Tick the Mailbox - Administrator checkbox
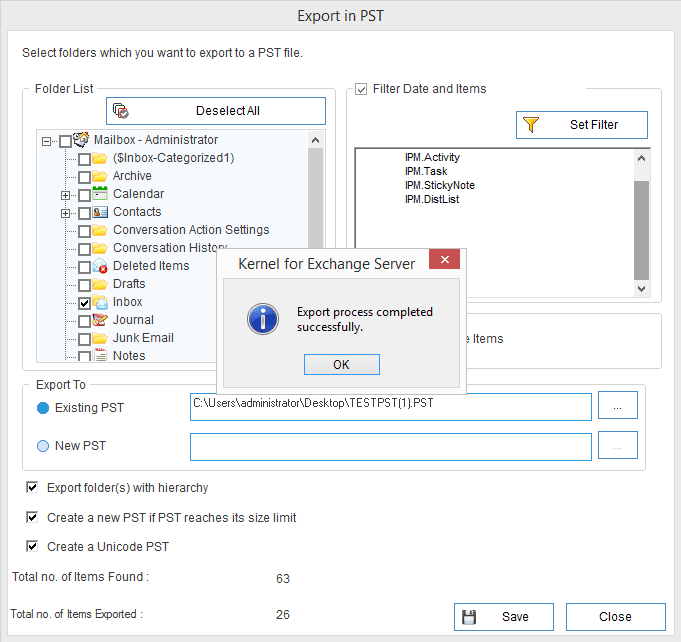This screenshot has height=642, width=681. [65, 142]
